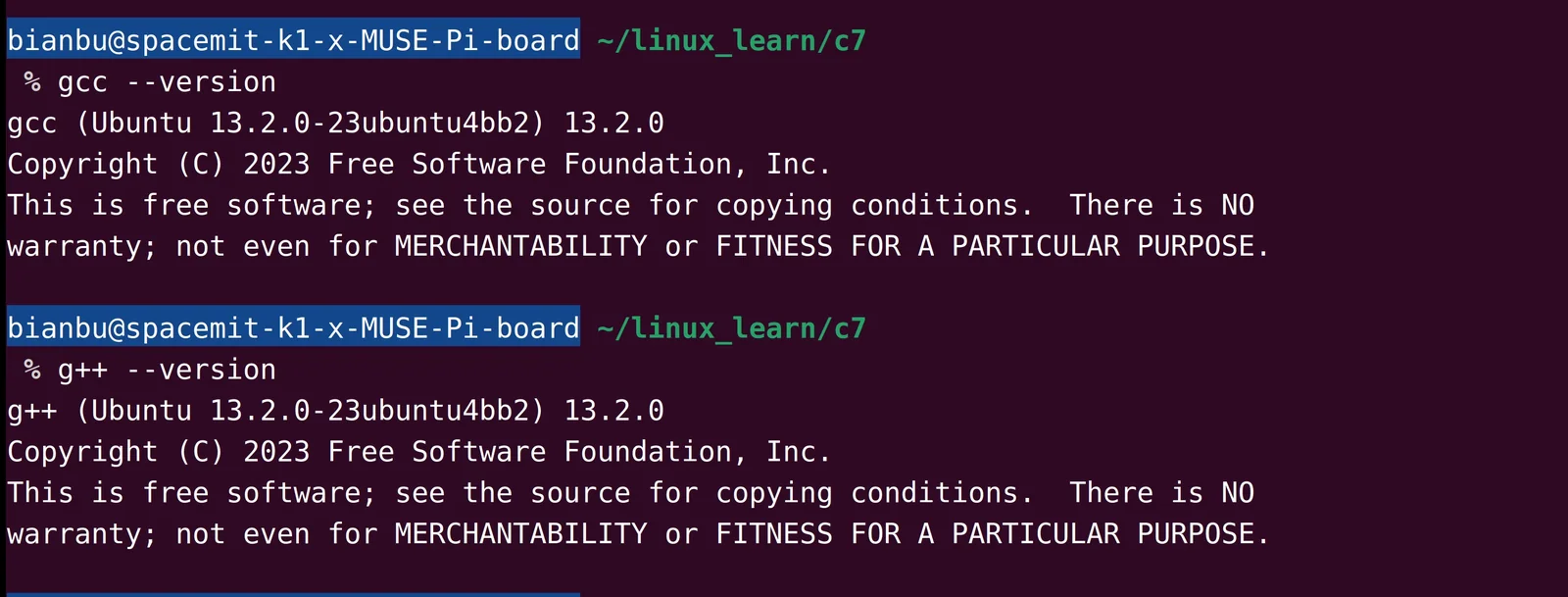Click the first MERCHANTABILITY warranty line
The width and height of the screenshot is (1568, 597).
[x=638, y=246]
